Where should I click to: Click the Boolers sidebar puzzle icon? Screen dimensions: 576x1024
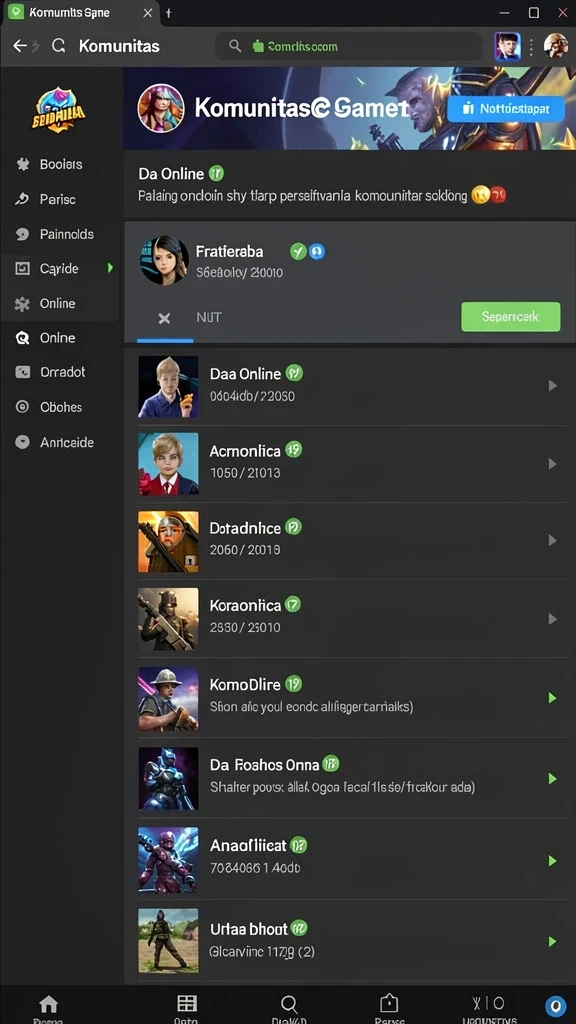click(x=23, y=165)
